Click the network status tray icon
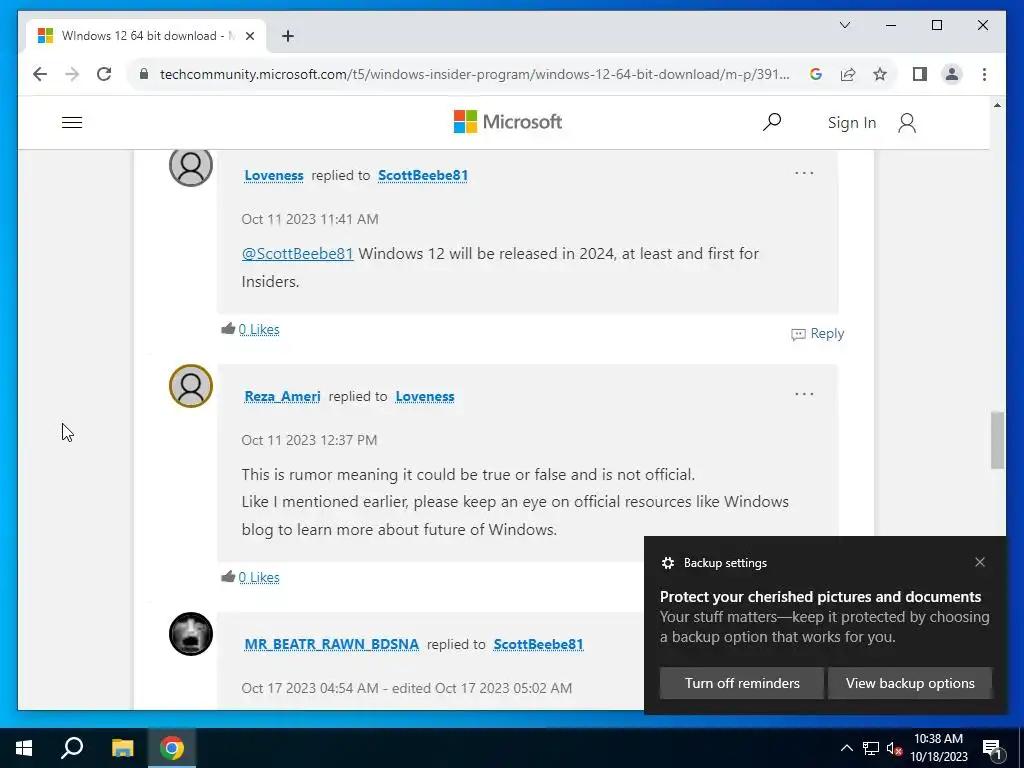 (x=871, y=748)
